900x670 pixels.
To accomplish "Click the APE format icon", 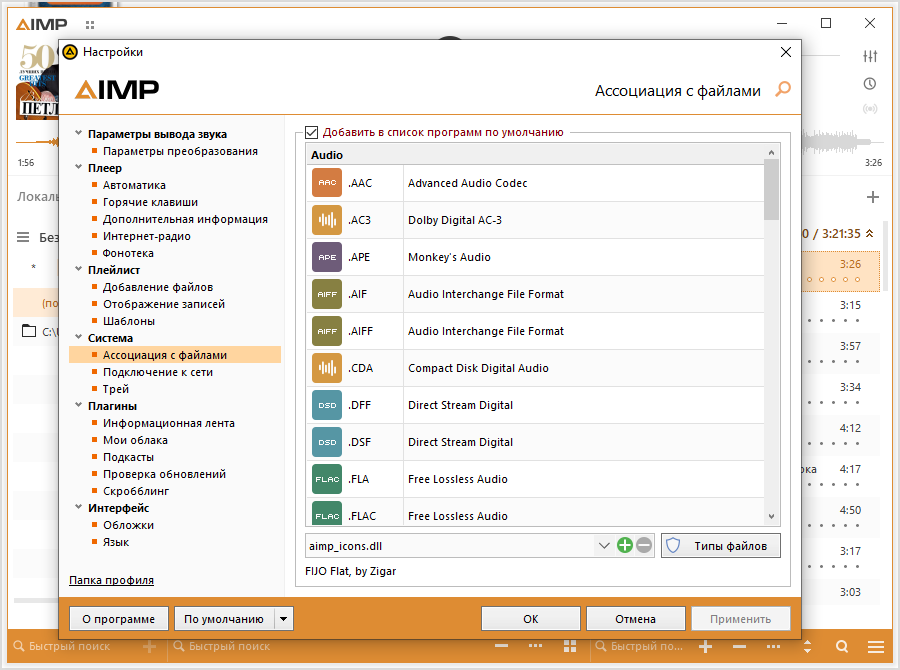I will 327,257.
